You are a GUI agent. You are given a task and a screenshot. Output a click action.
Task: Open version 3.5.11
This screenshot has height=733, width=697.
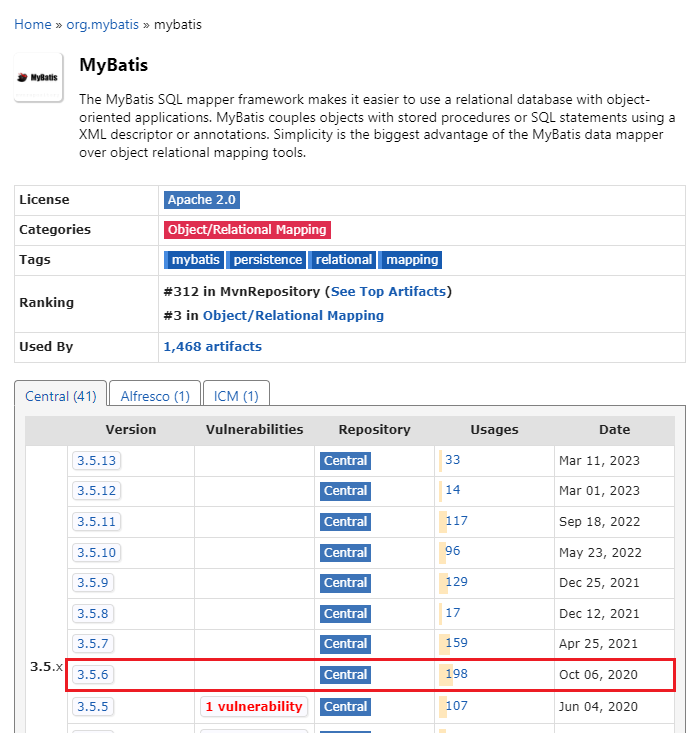point(96,521)
